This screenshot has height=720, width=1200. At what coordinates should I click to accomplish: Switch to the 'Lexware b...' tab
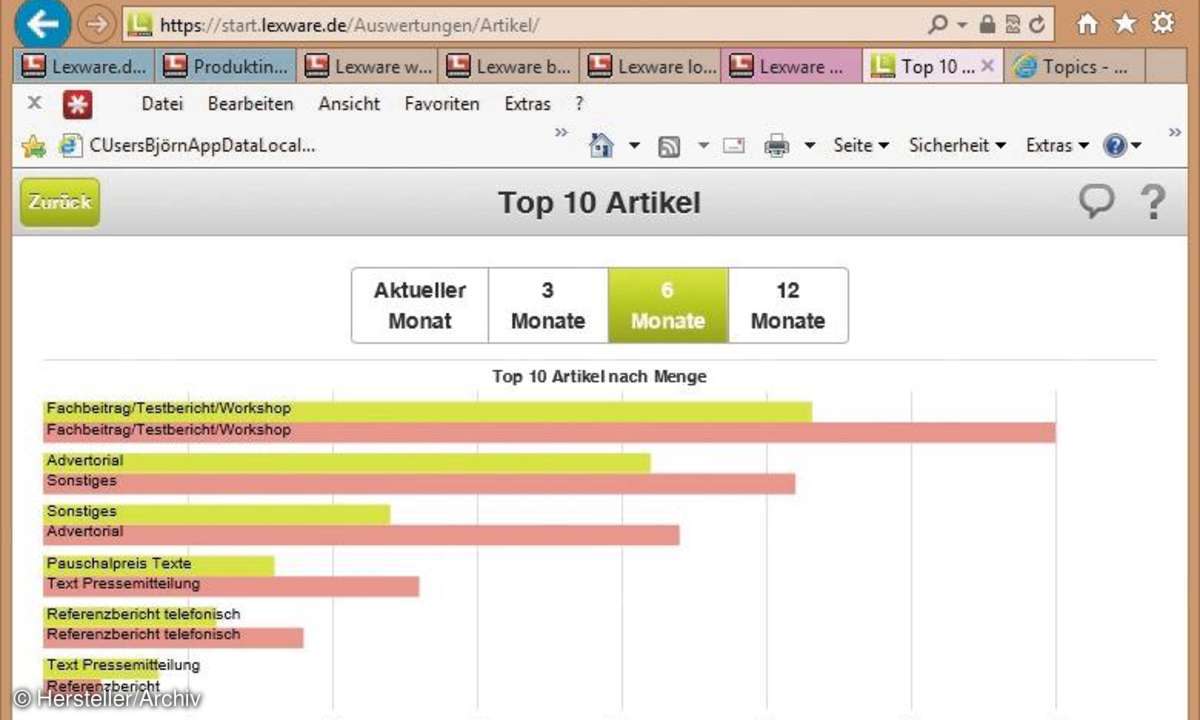[x=509, y=67]
